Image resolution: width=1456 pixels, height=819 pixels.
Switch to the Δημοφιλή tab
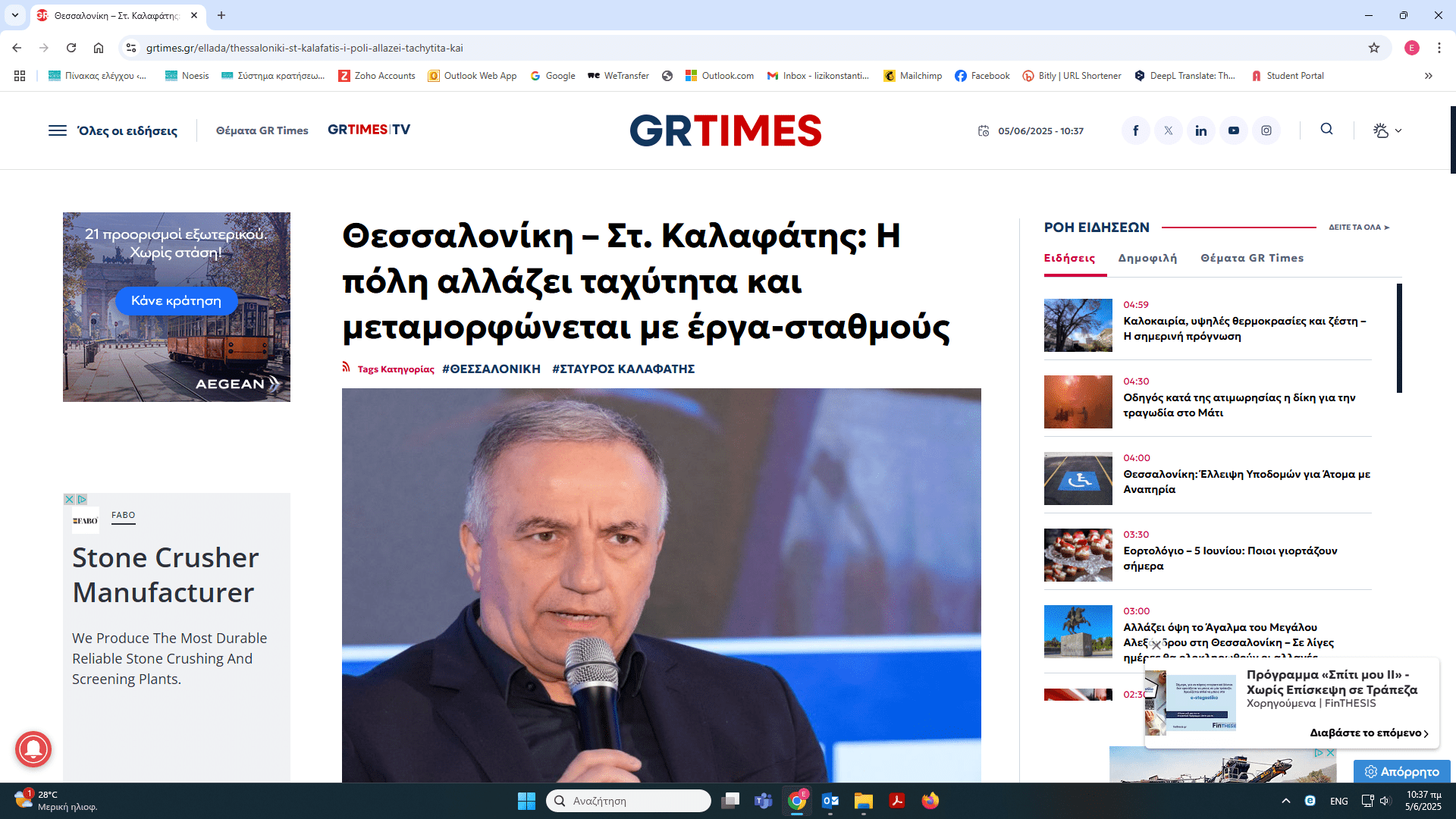[x=1147, y=258]
